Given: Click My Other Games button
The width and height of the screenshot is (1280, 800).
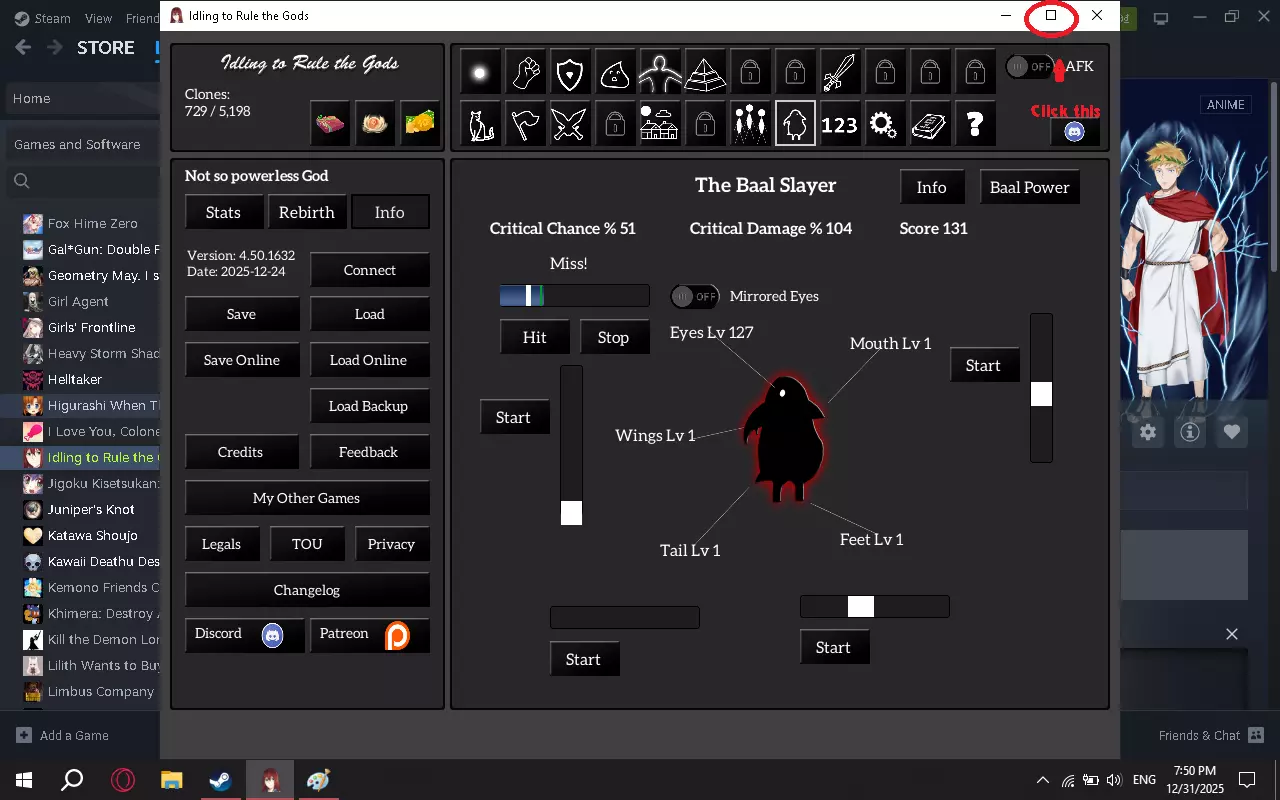Looking at the screenshot, I should (307, 498).
